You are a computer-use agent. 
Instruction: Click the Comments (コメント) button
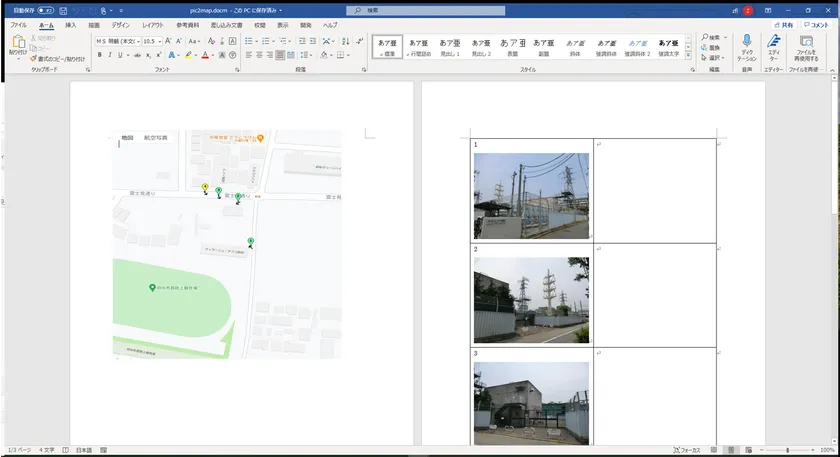[816, 24]
